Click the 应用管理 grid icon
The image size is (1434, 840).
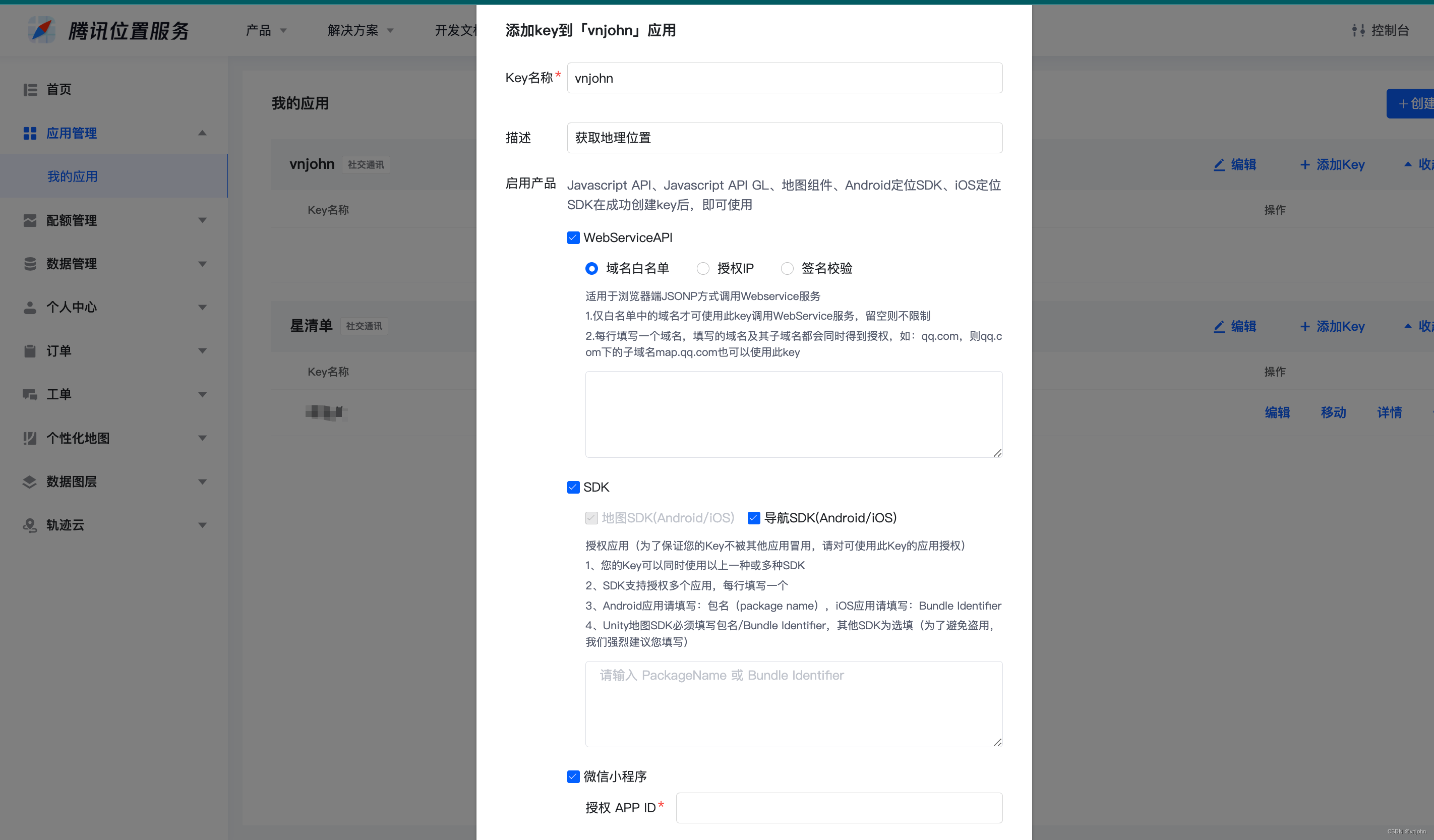30,133
